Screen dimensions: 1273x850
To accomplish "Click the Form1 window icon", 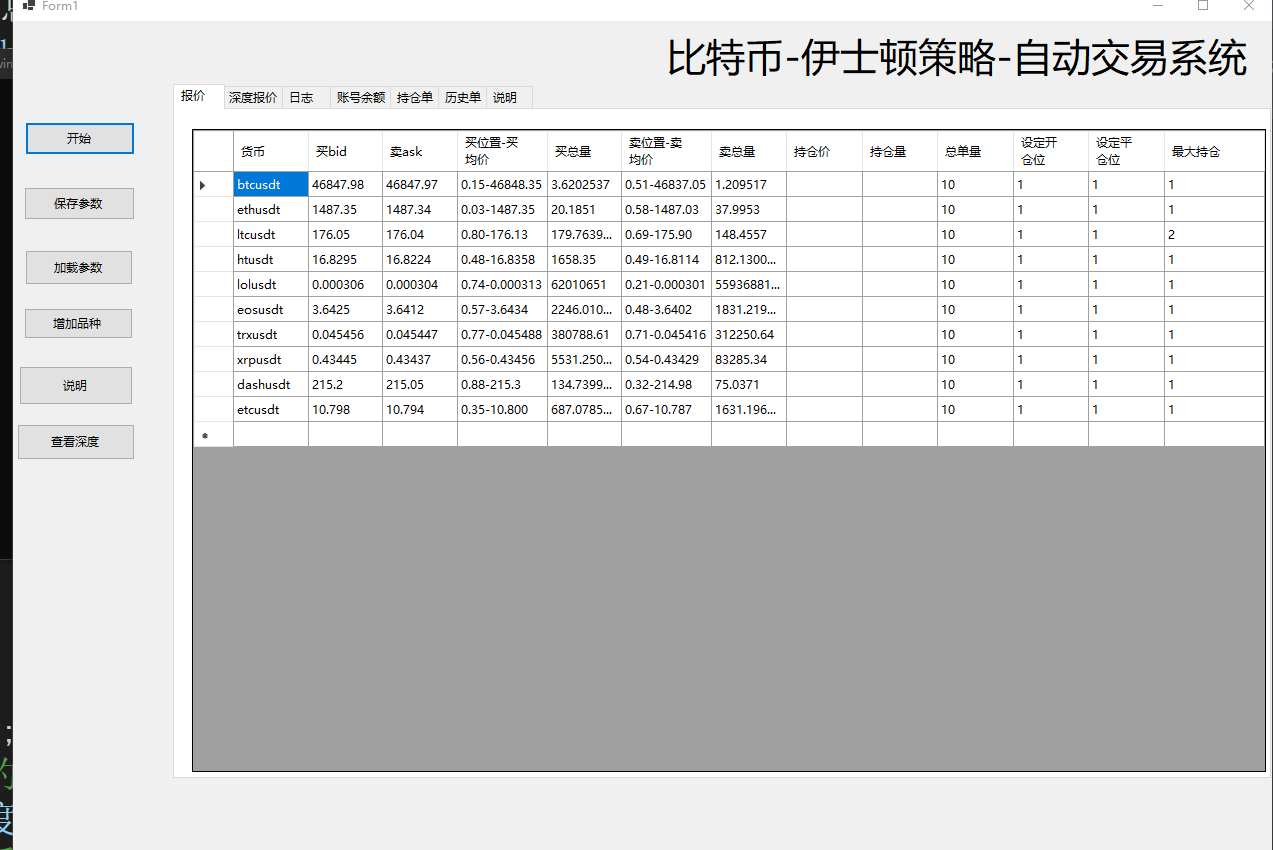I will pyautogui.click(x=28, y=6).
